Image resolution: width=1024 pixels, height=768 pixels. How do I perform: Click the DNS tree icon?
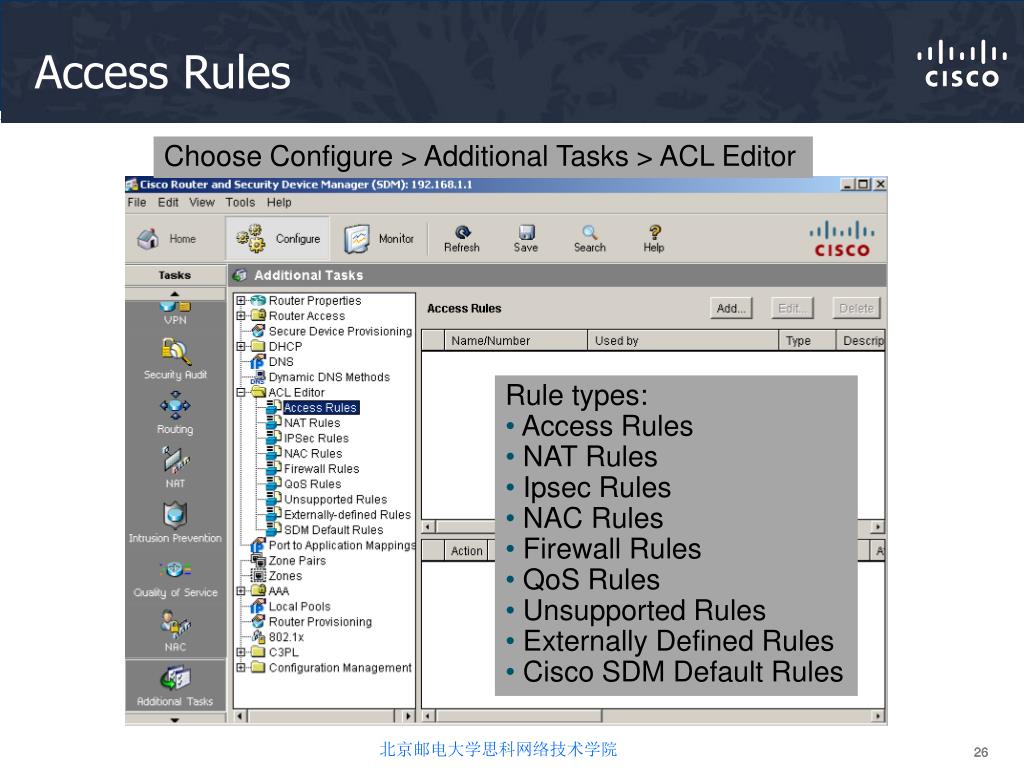258,362
